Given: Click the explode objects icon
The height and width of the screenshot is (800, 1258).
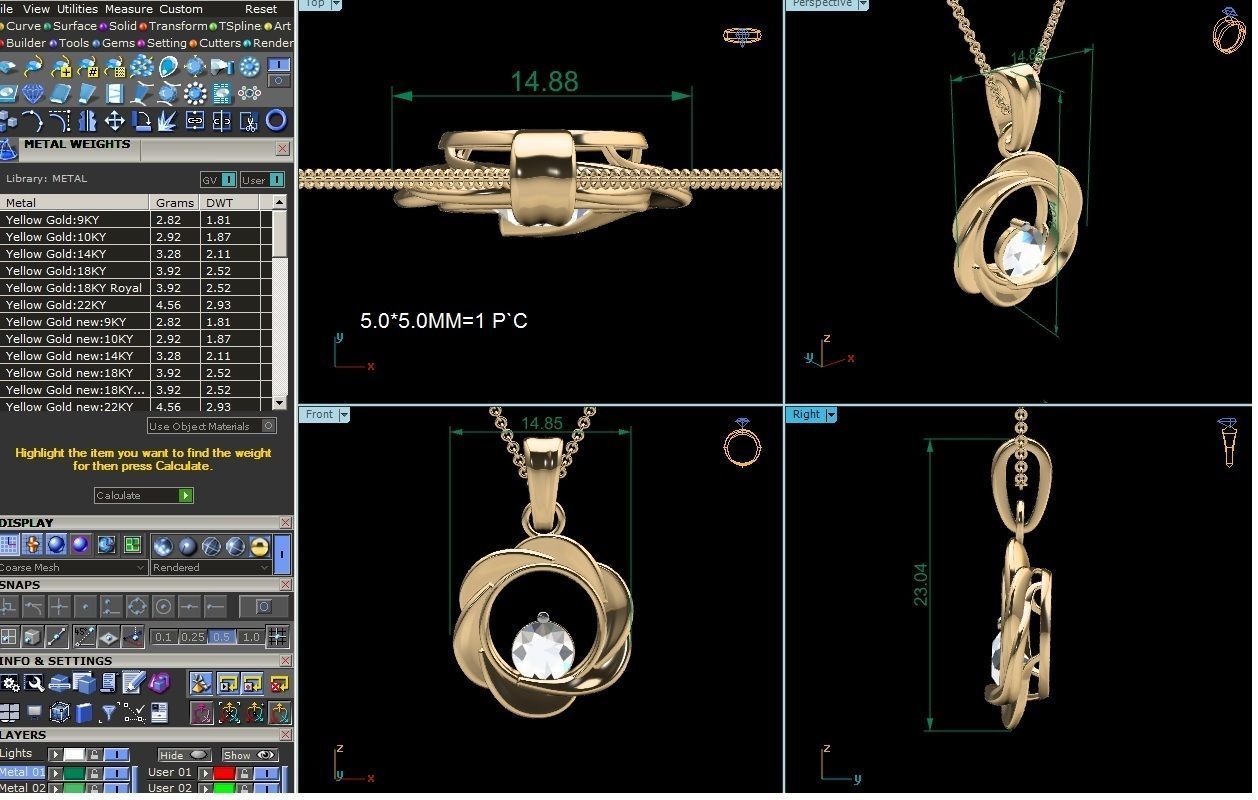Looking at the screenshot, I should pyautogui.click(x=167, y=120).
